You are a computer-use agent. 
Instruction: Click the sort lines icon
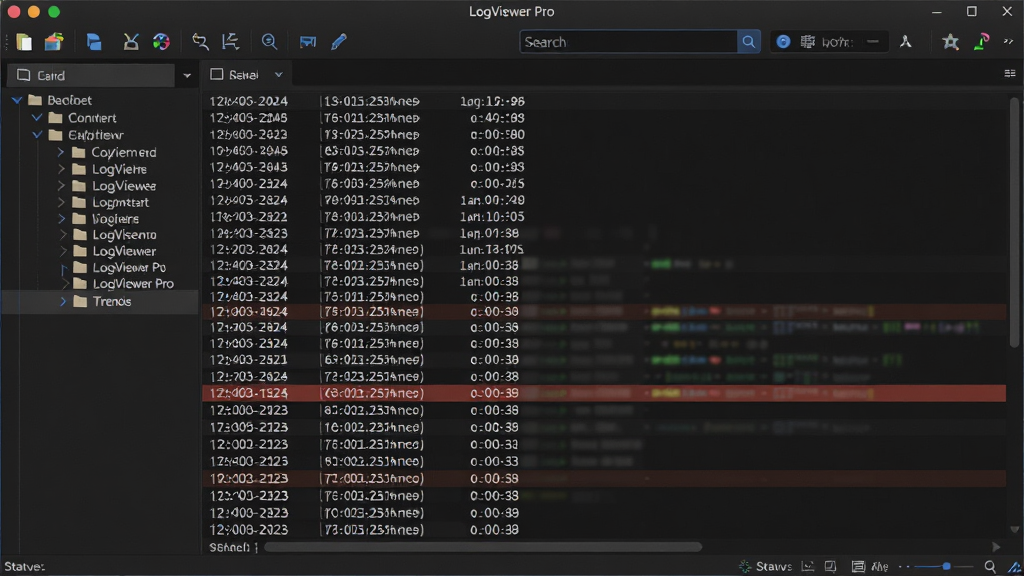tap(231, 42)
